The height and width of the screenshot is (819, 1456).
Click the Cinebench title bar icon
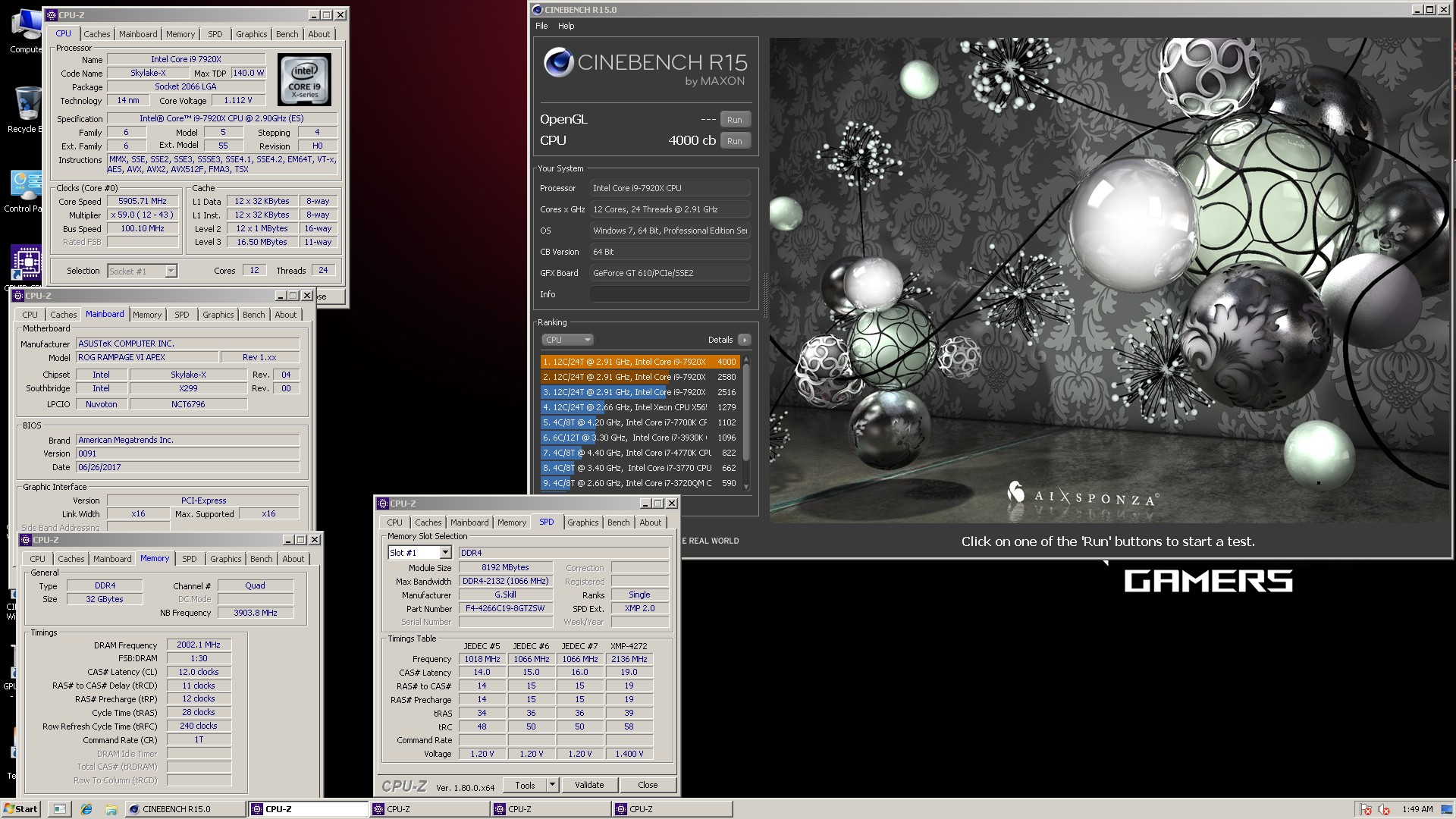pos(538,10)
